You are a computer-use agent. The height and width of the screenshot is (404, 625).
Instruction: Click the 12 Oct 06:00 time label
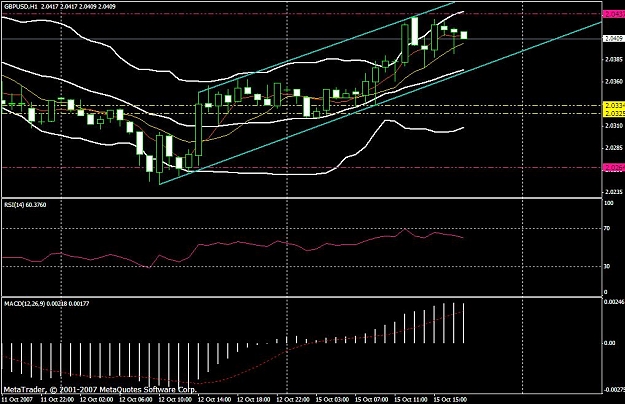click(x=136, y=399)
